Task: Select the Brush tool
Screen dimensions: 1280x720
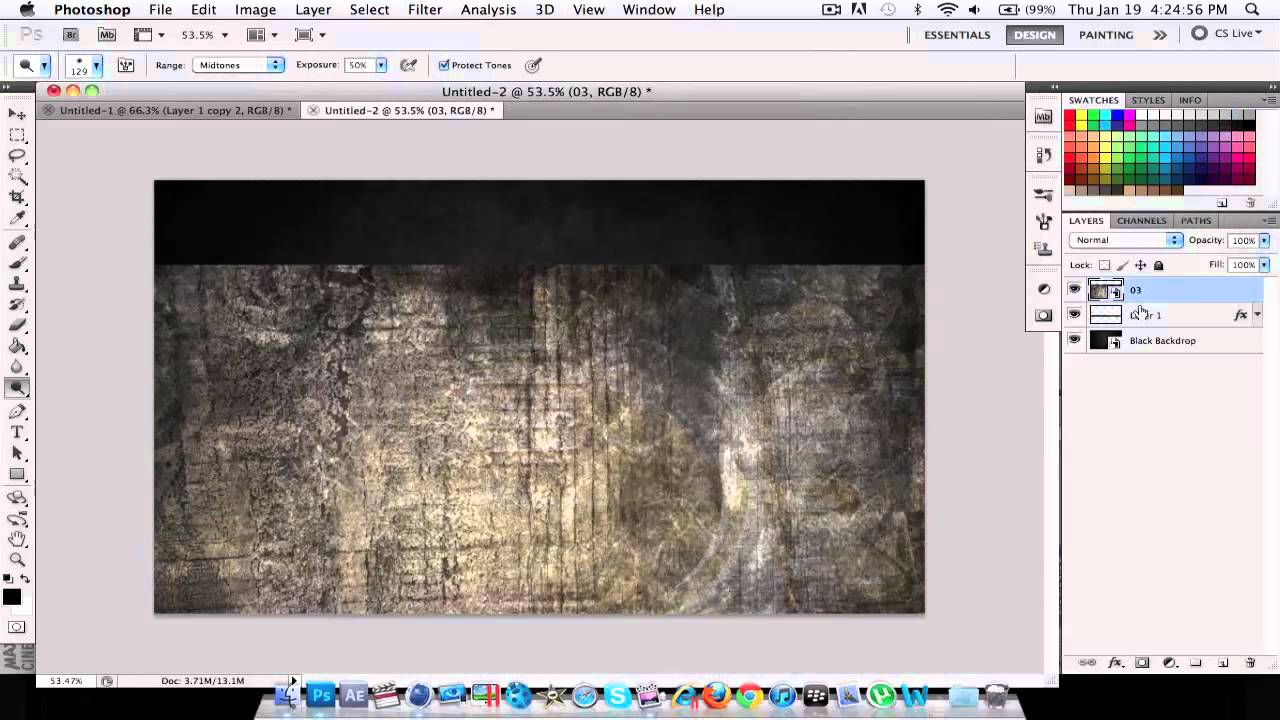Action: click(17, 263)
